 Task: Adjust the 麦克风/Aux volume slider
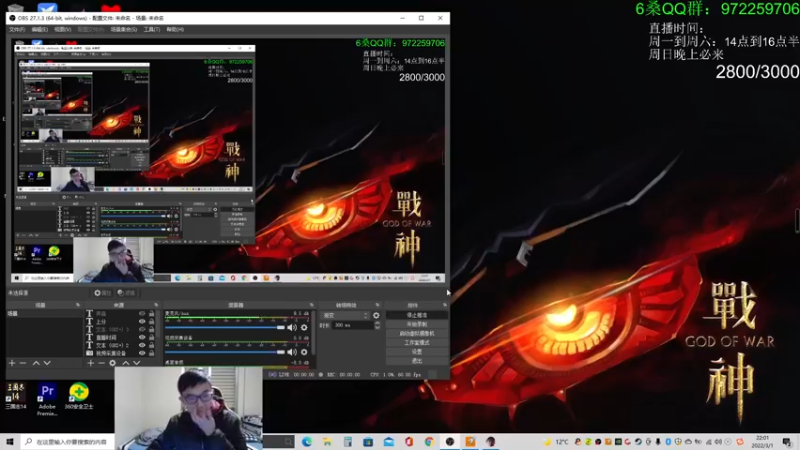(225, 328)
